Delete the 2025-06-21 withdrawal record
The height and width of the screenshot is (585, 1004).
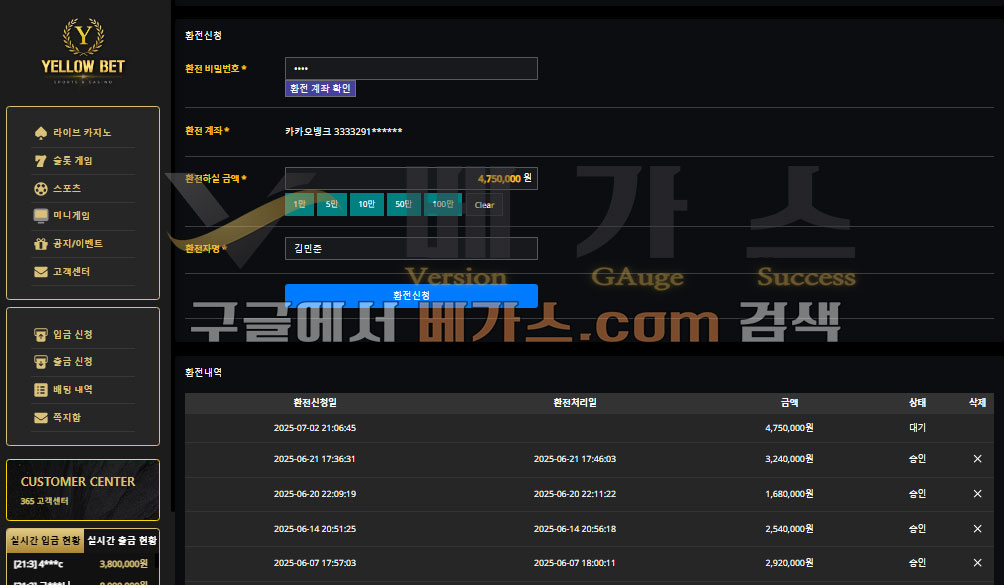[977, 459]
